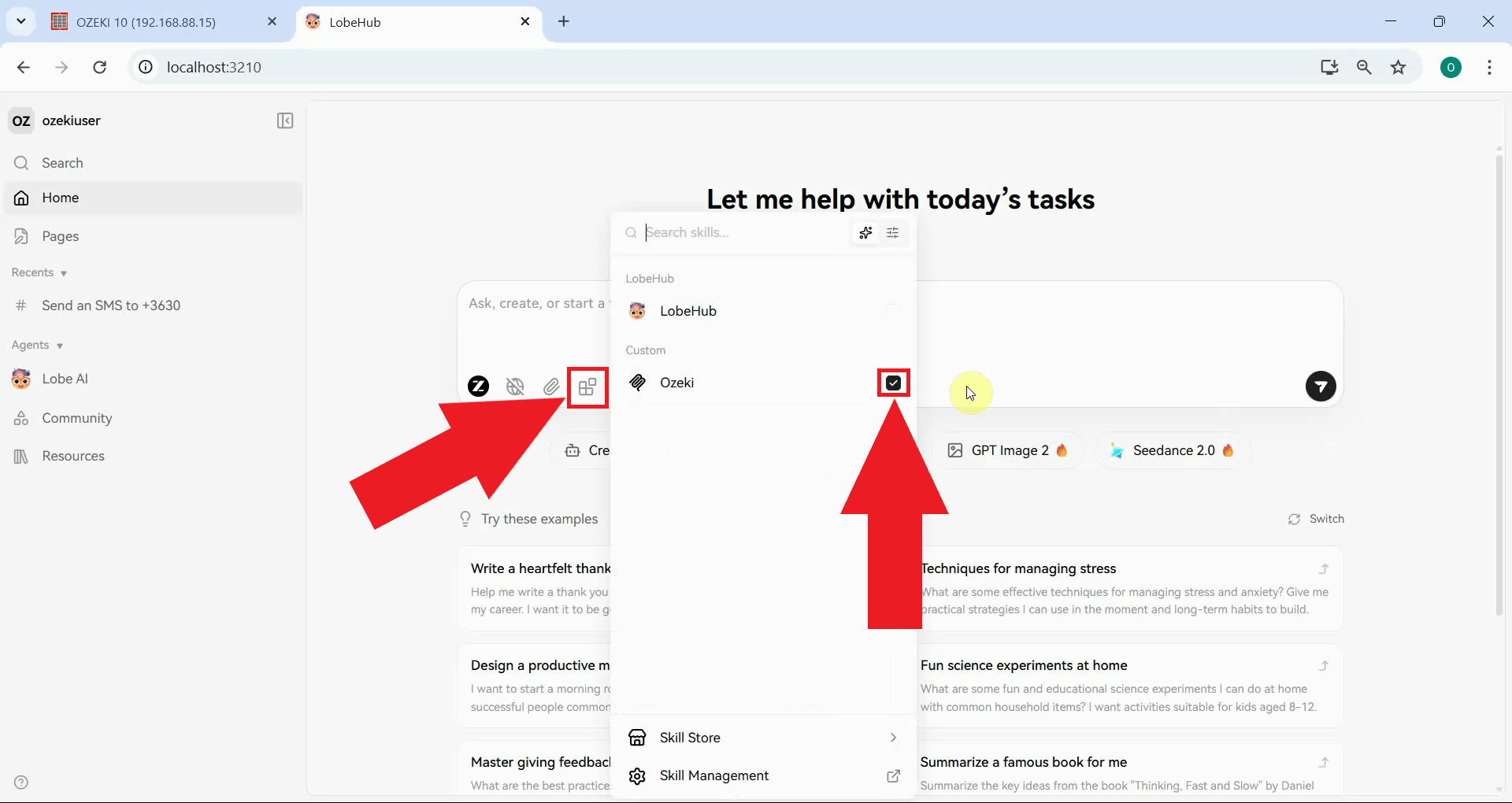
Task: Bookmark this page with the star
Action: [x=1399, y=67]
